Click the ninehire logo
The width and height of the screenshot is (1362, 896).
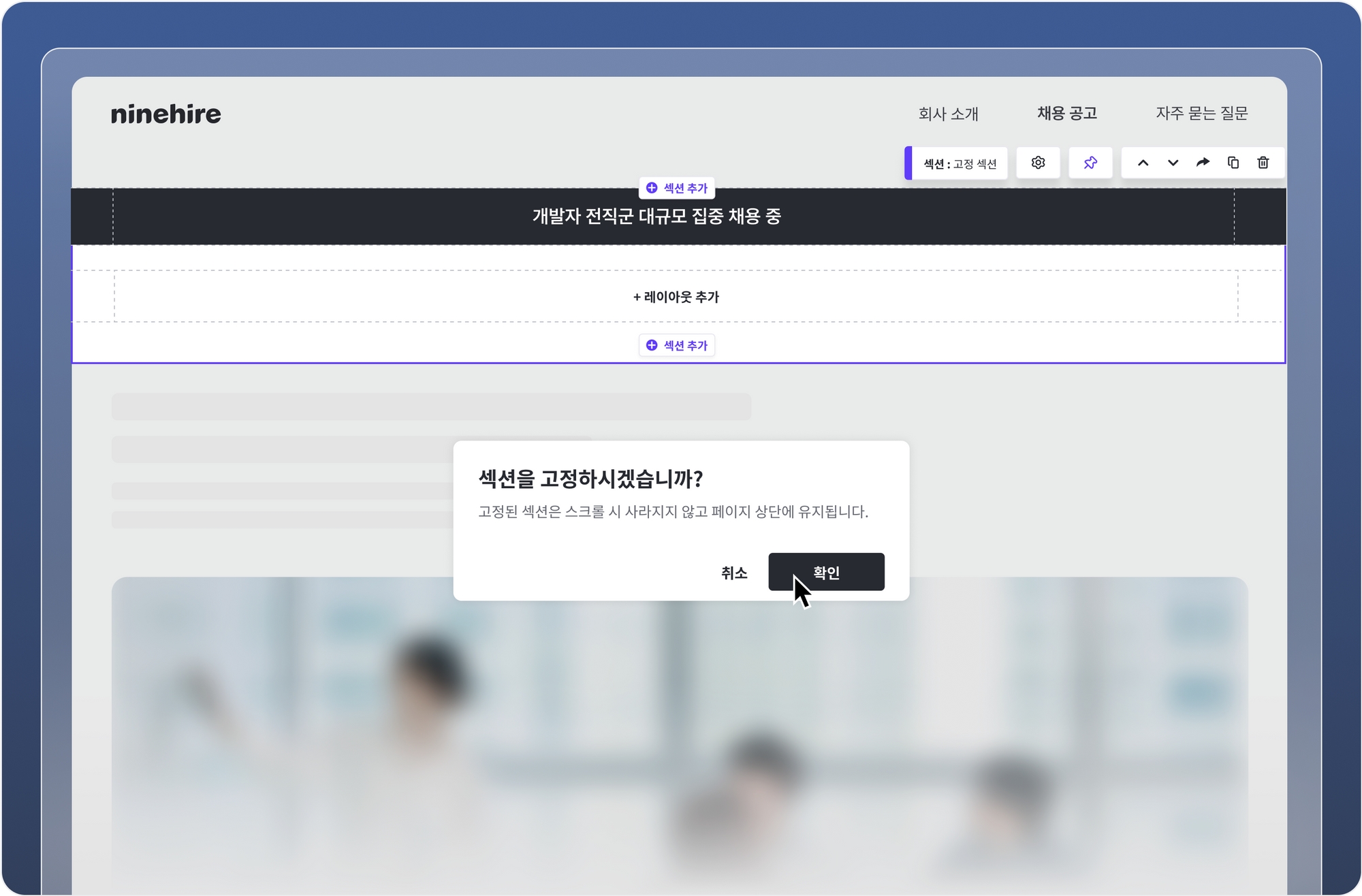pos(166,114)
